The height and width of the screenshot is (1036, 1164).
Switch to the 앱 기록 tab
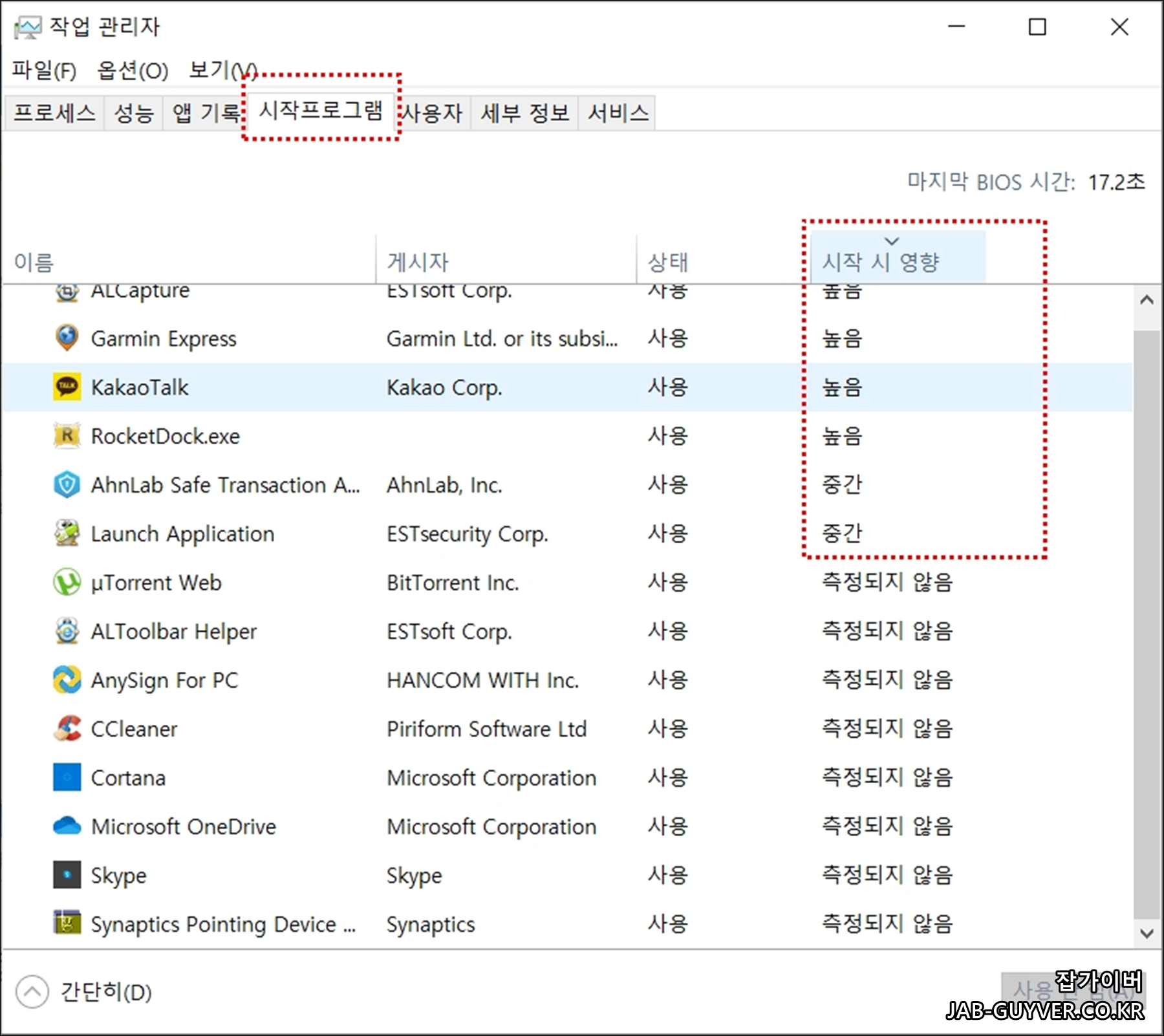pos(205,113)
